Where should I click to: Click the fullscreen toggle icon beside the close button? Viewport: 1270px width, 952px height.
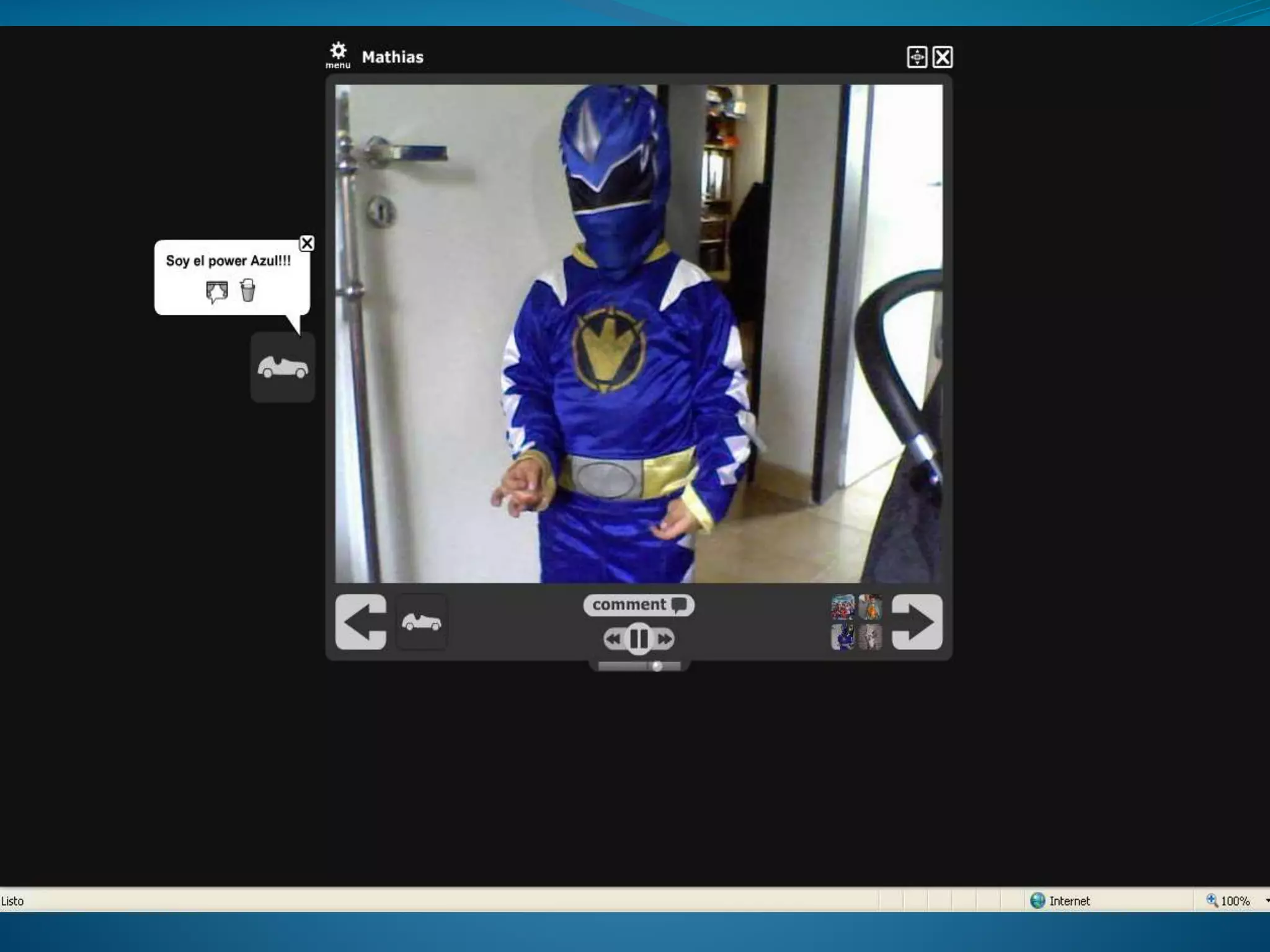917,57
